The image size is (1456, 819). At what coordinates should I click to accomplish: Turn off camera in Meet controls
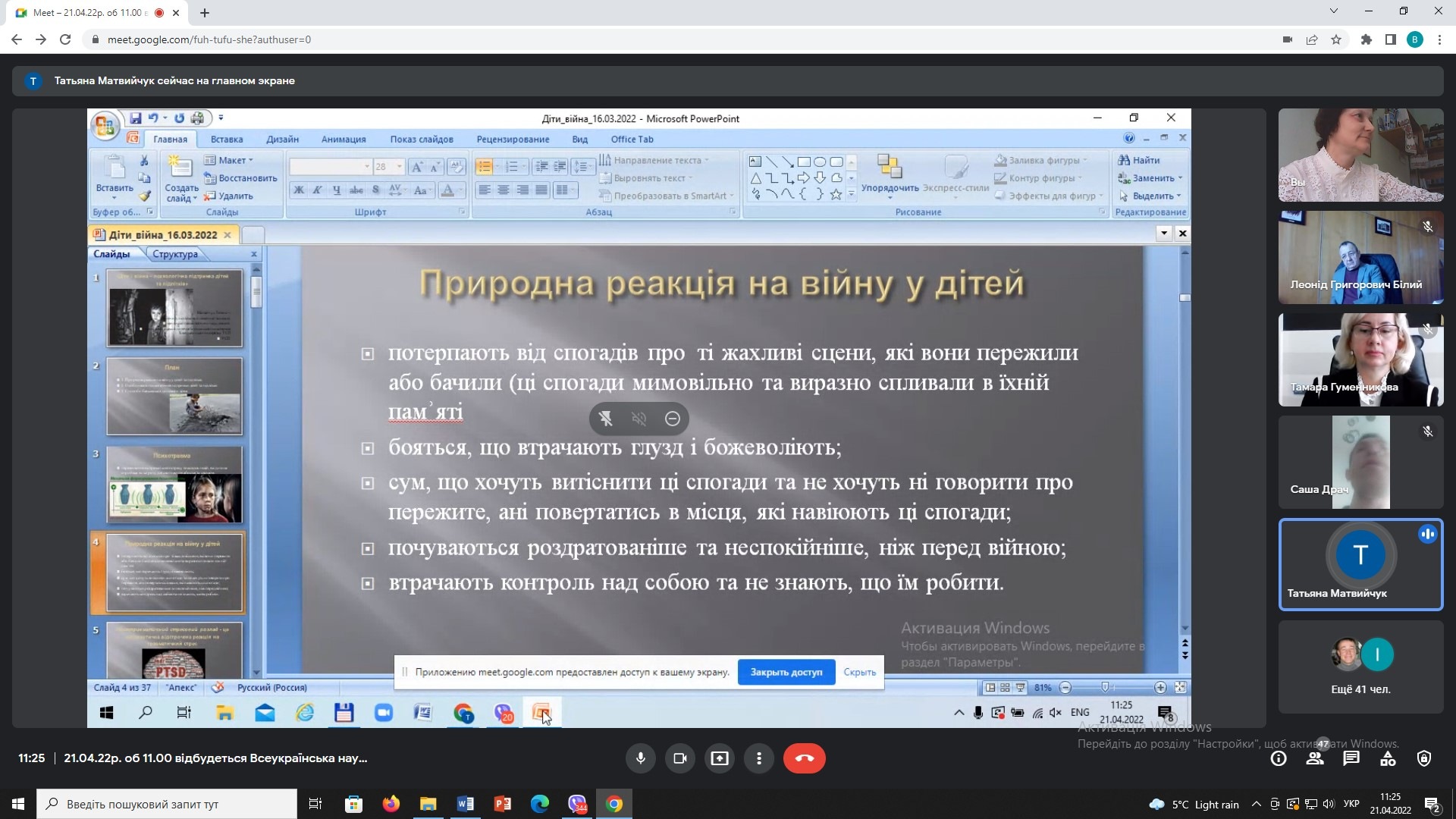coord(679,758)
